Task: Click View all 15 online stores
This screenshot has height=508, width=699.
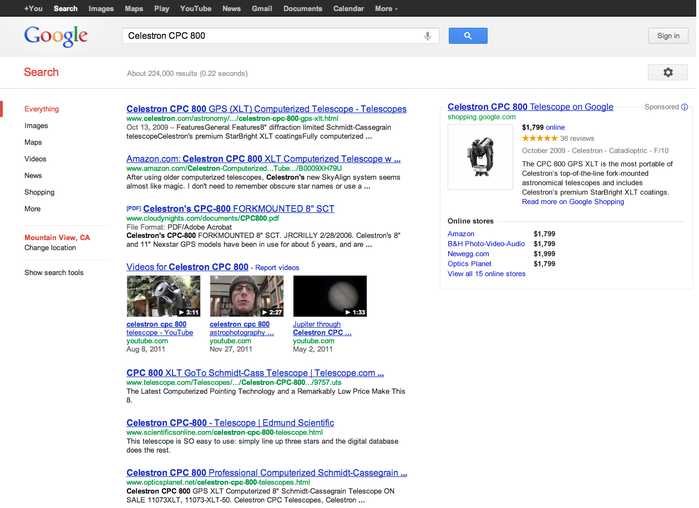Action: (x=486, y=274)
